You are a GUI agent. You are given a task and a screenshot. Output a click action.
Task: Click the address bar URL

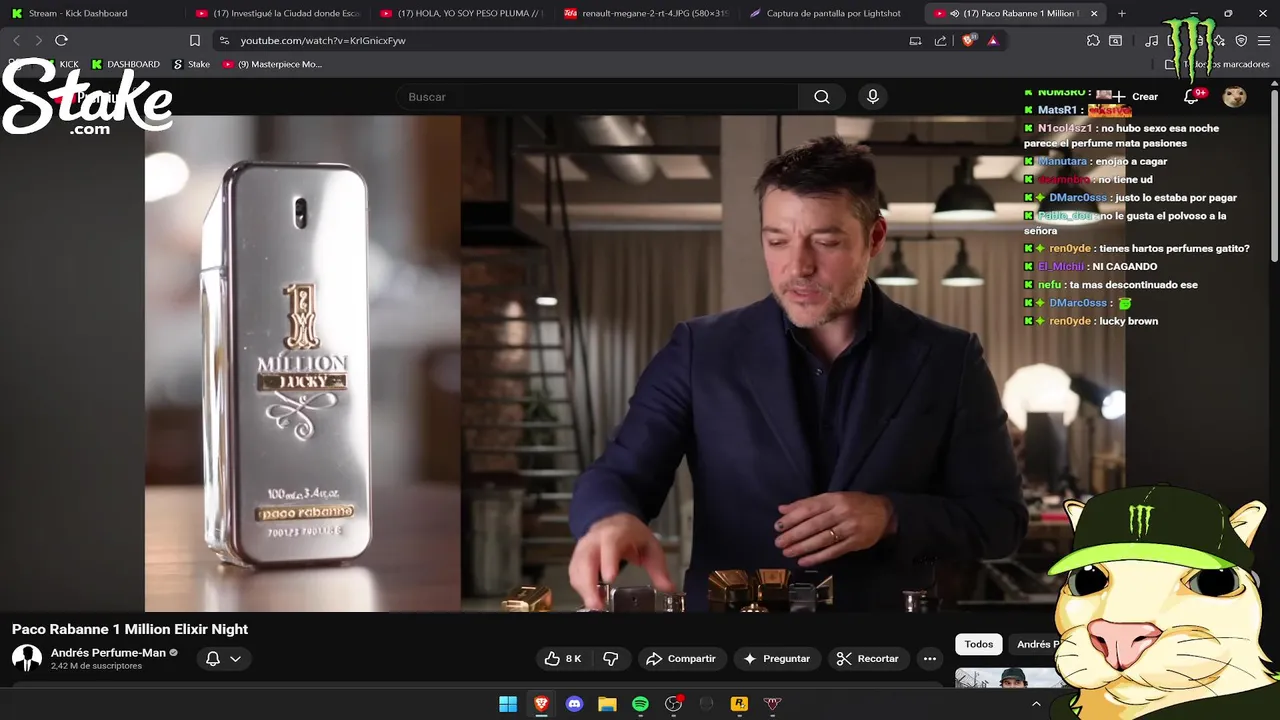[x=323, y=40]
